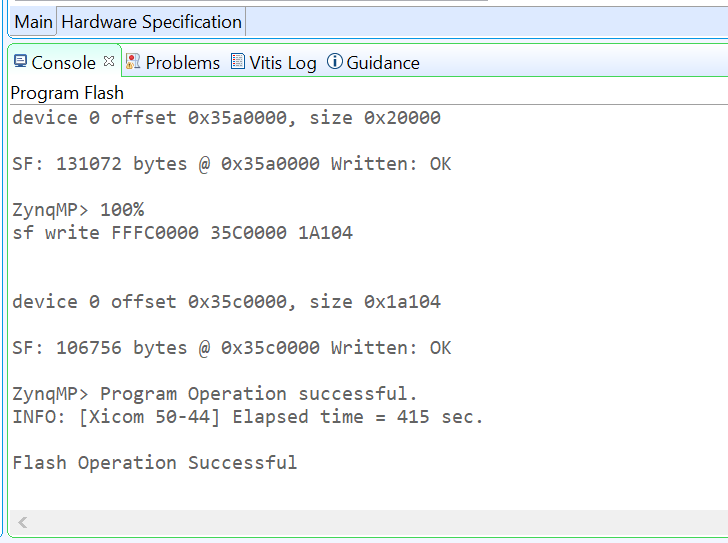Close the Console view with its X
Screen dimensions: 728x543
click(x=109, y=61)
